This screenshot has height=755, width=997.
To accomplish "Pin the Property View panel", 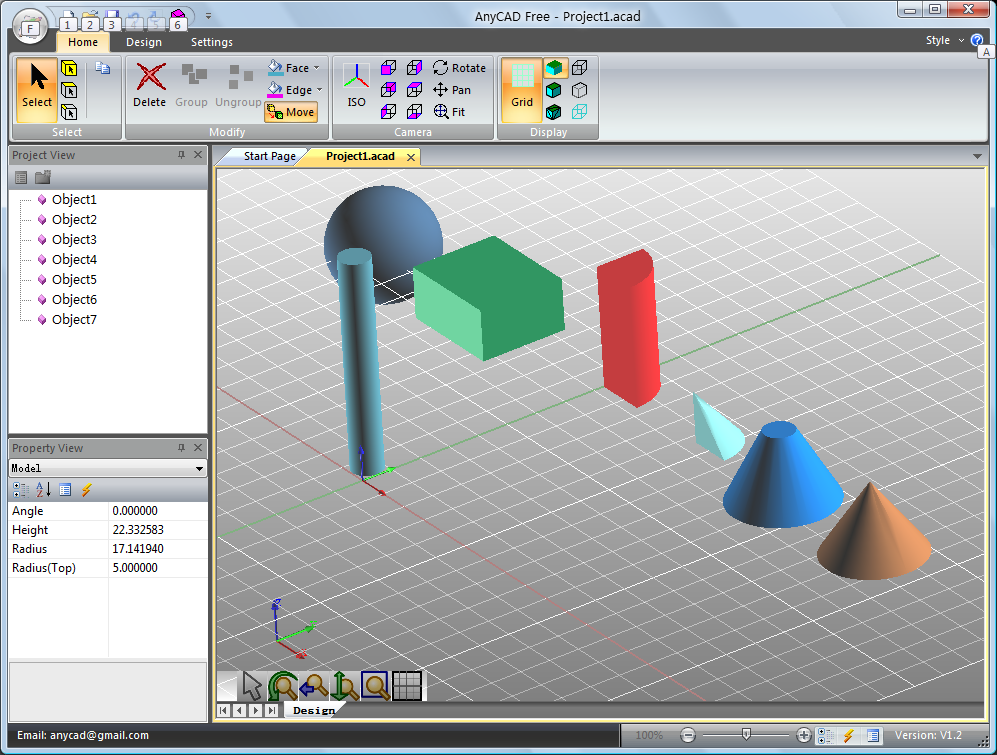I will tap(181, 448).
